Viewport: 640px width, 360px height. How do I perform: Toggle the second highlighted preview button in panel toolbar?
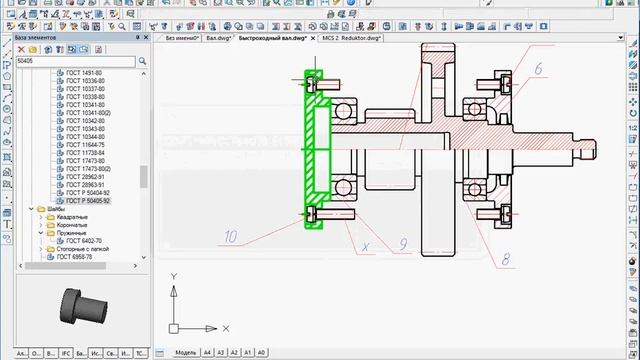(x=84, y=50)
